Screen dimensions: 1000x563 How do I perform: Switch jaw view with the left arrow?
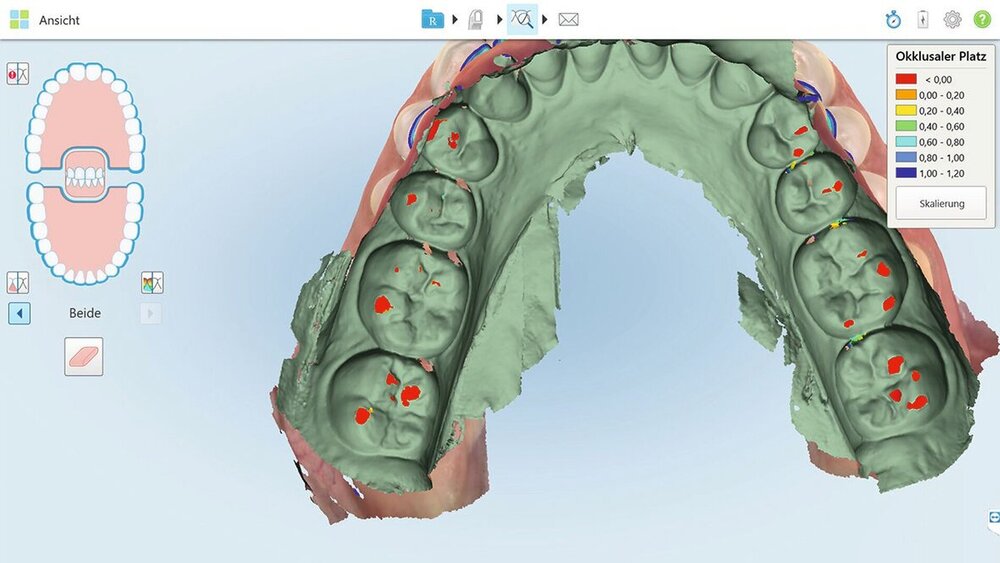(x=19, y=314)
